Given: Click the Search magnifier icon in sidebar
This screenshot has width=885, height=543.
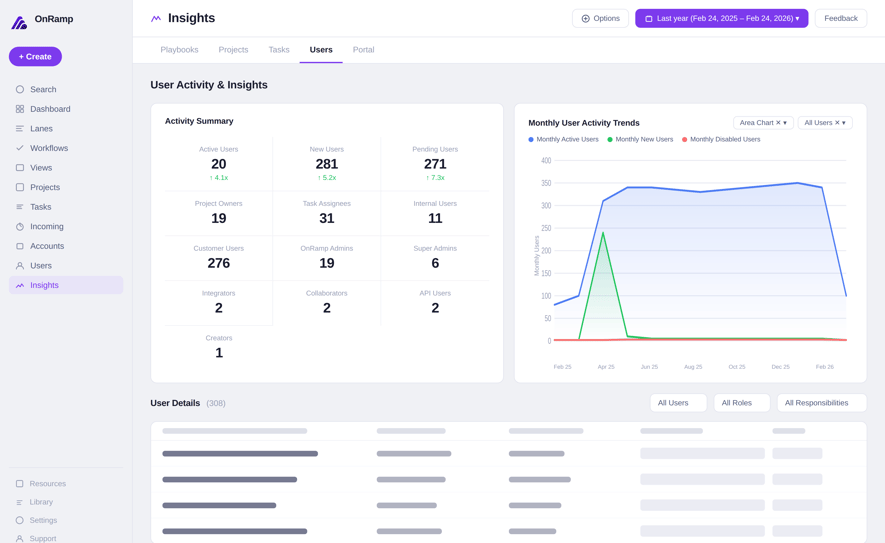Looking at the screenshot, I should coord(20,89).
